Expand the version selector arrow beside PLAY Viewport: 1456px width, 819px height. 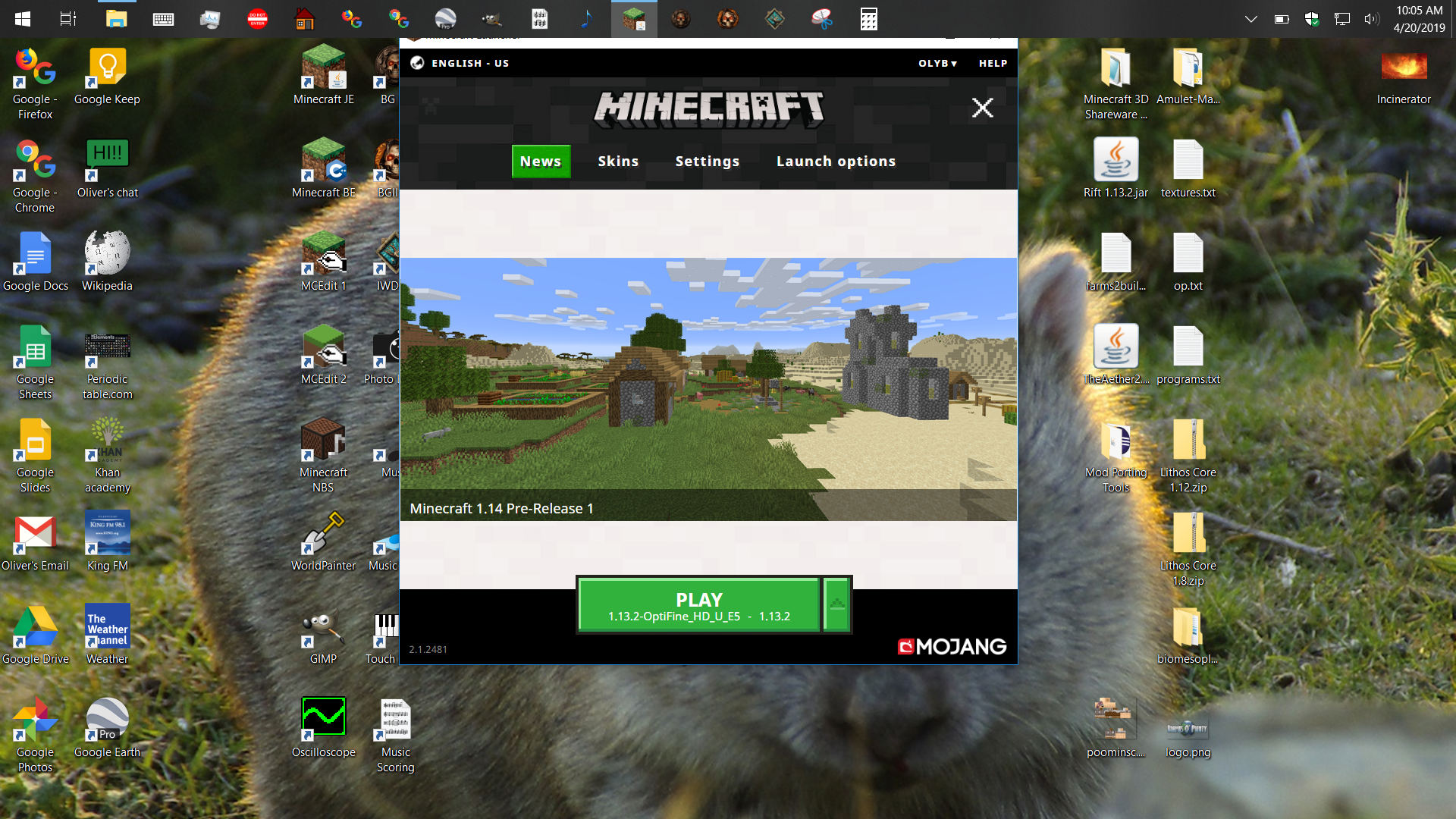tap(836, 605)
